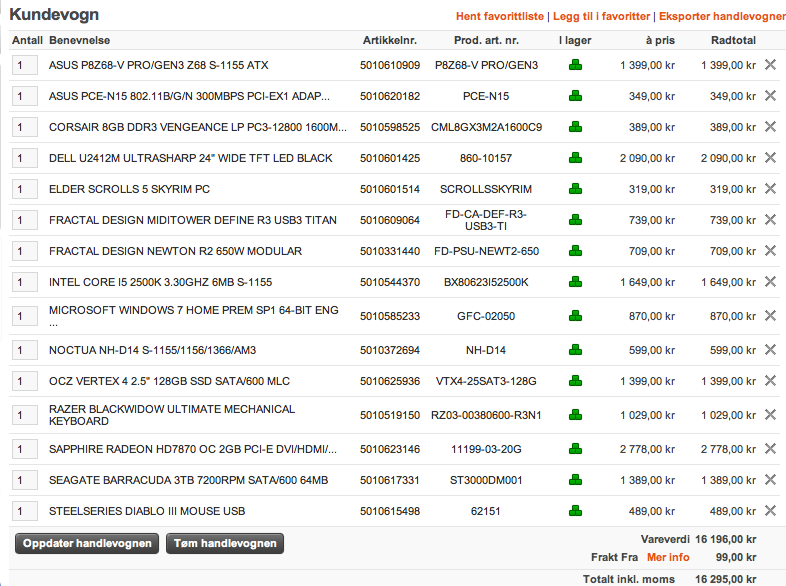Click the I lager column header

(x=575, y=40)
